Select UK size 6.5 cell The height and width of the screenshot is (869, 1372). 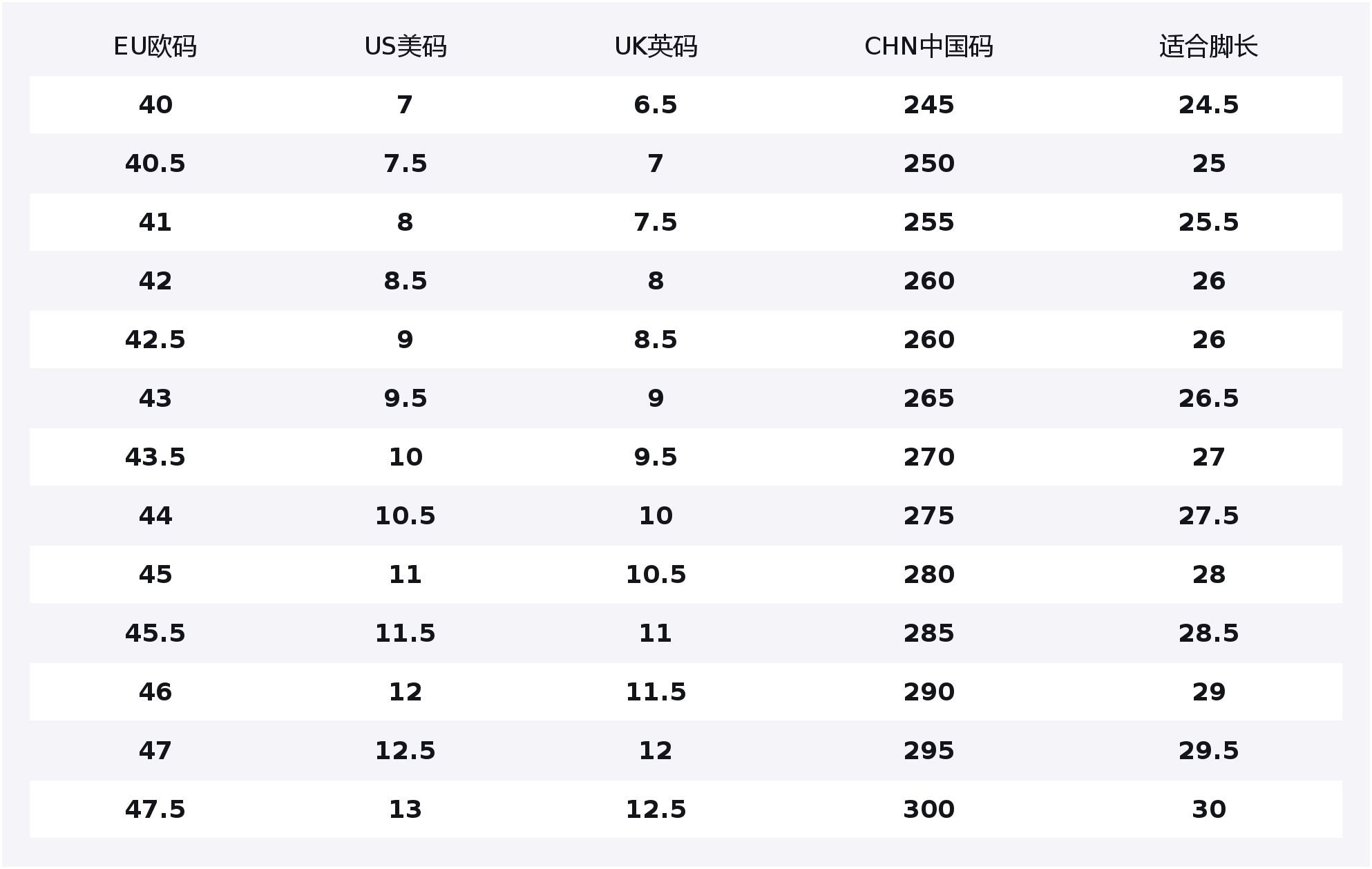pos(656,105)
